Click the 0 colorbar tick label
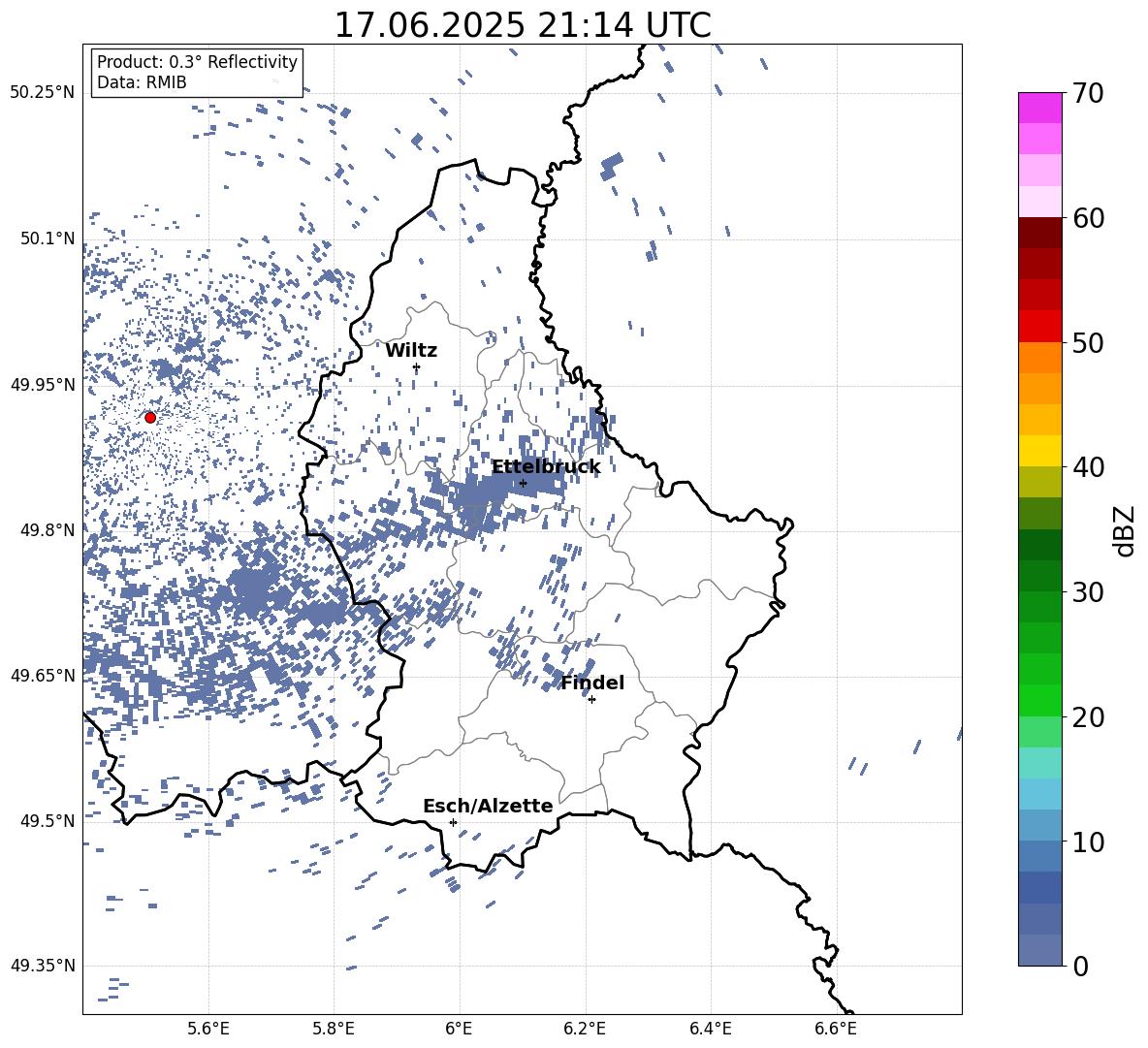This screenshot has width=1148, height=1048. (x=1081, y=967)
